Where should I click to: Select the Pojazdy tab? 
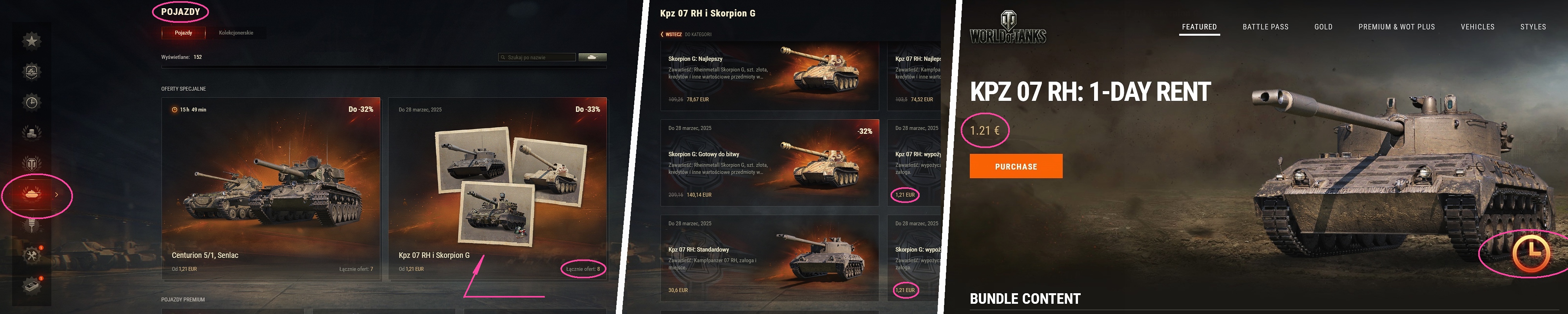click(183, 33)
